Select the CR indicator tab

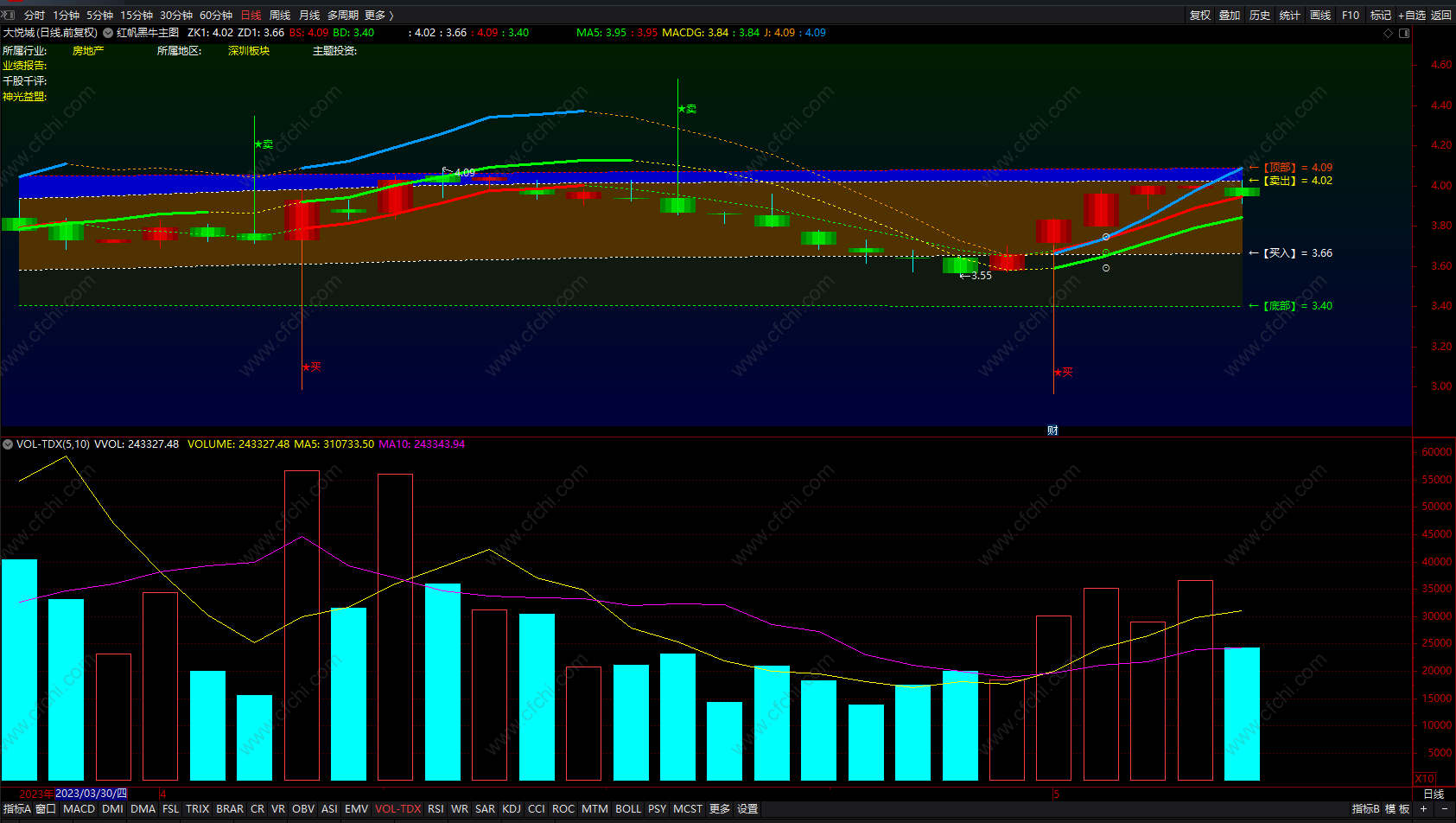tap(258, 809)
